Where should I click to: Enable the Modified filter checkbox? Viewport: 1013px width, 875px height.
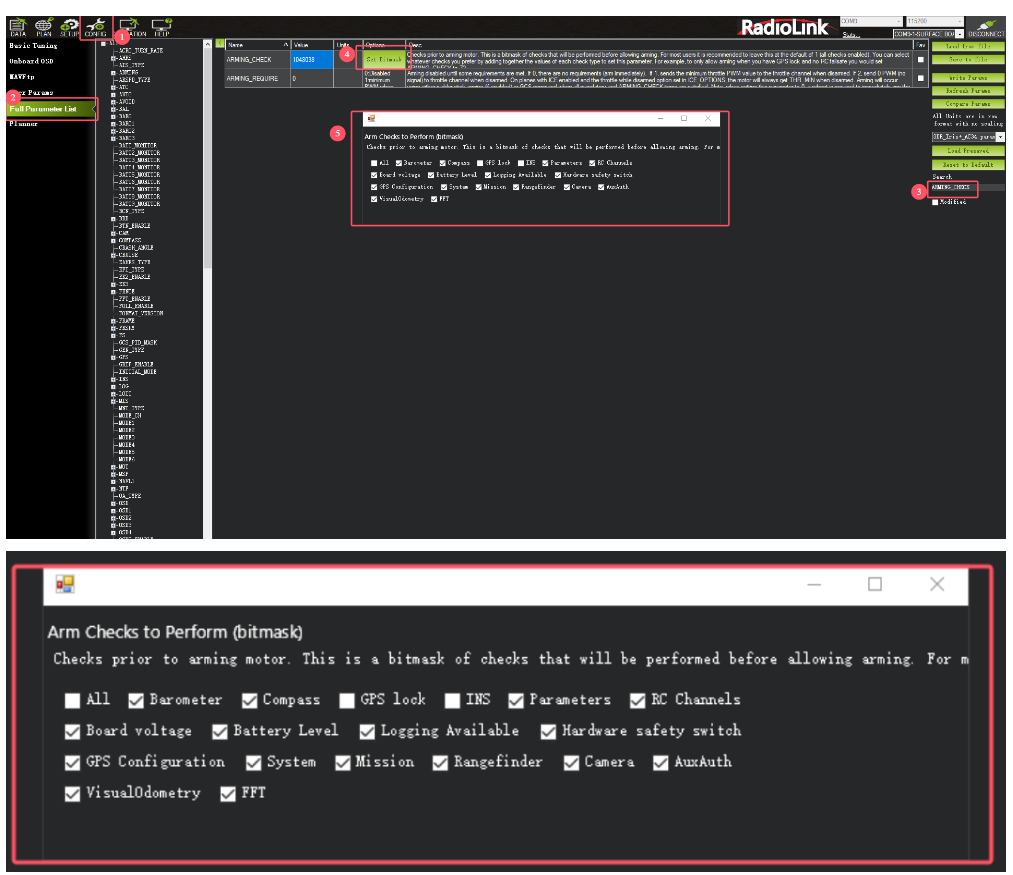tap(935, 202)
